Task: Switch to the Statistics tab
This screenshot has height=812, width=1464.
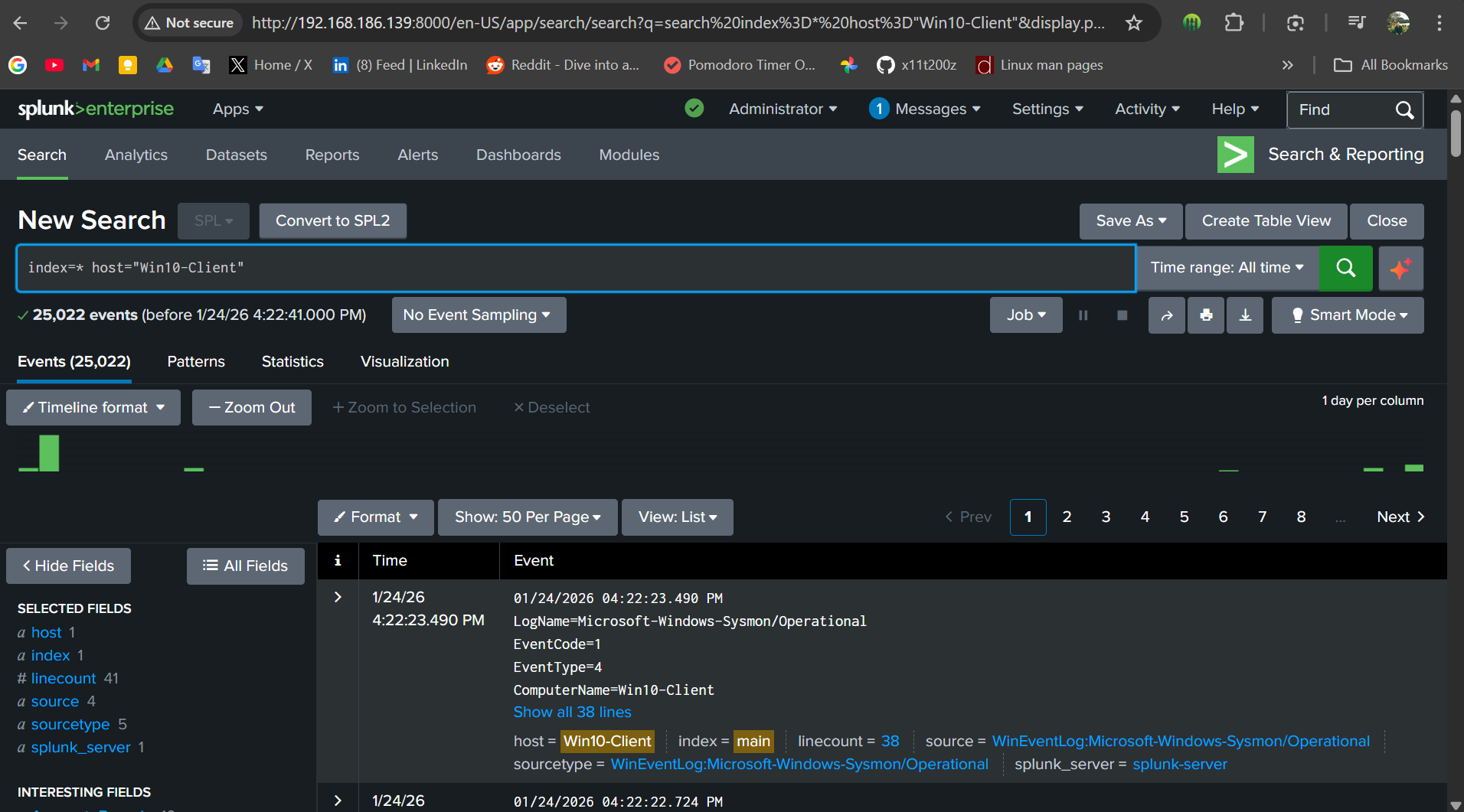Action: click(292, 361)
